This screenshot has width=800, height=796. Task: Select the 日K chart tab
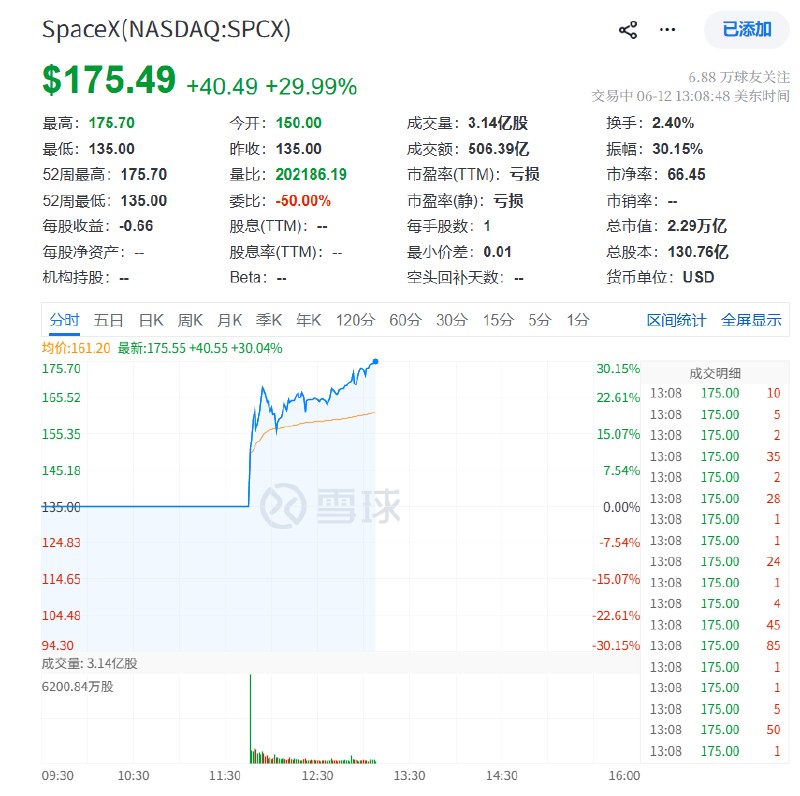pyautogui.click(x=151, y=320)
